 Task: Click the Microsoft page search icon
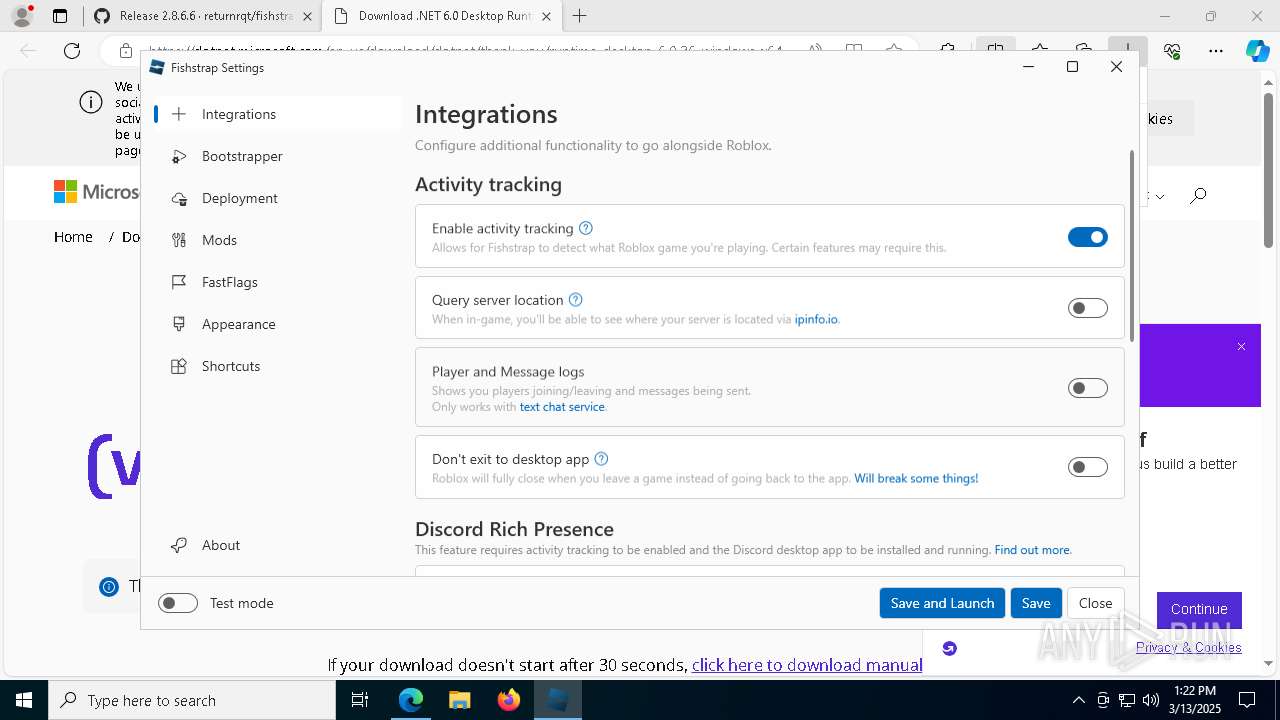pos(1198,195)
